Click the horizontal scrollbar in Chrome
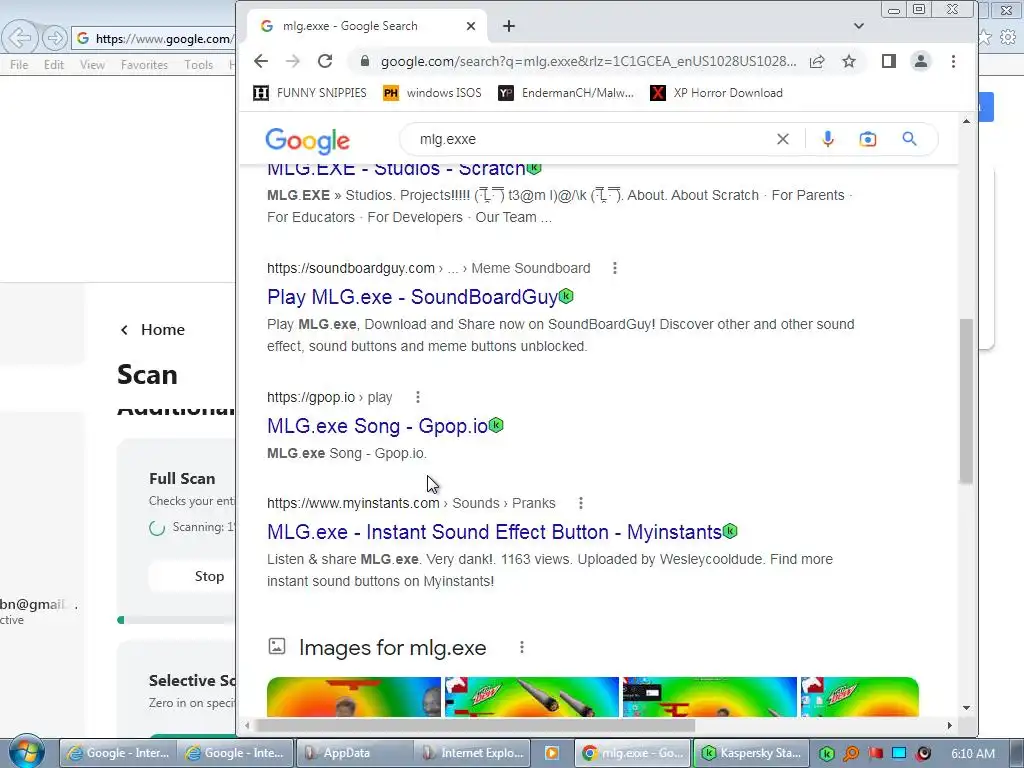Screen dimensions: 1024x768 [x=476, y=725]
